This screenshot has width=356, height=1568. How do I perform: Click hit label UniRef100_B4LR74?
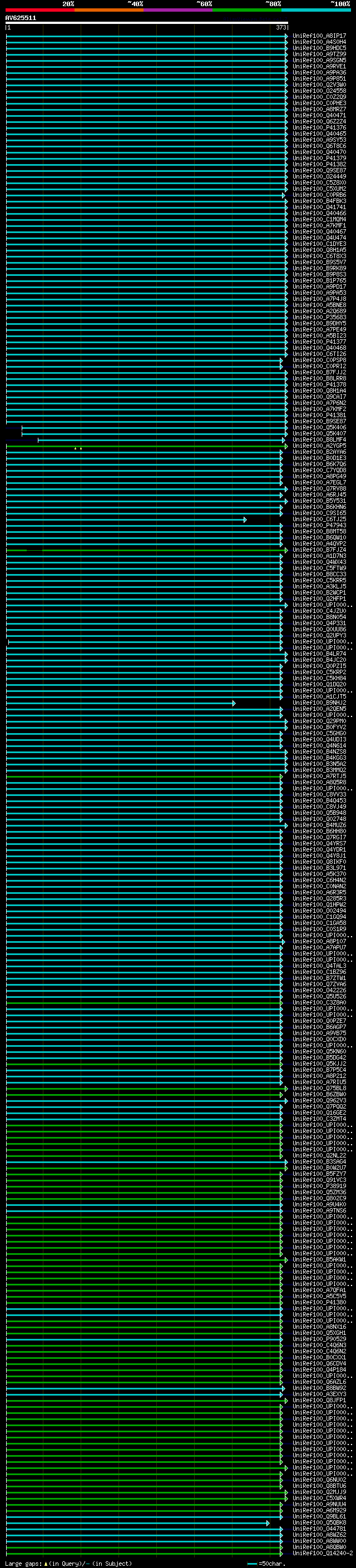point(319,654)
